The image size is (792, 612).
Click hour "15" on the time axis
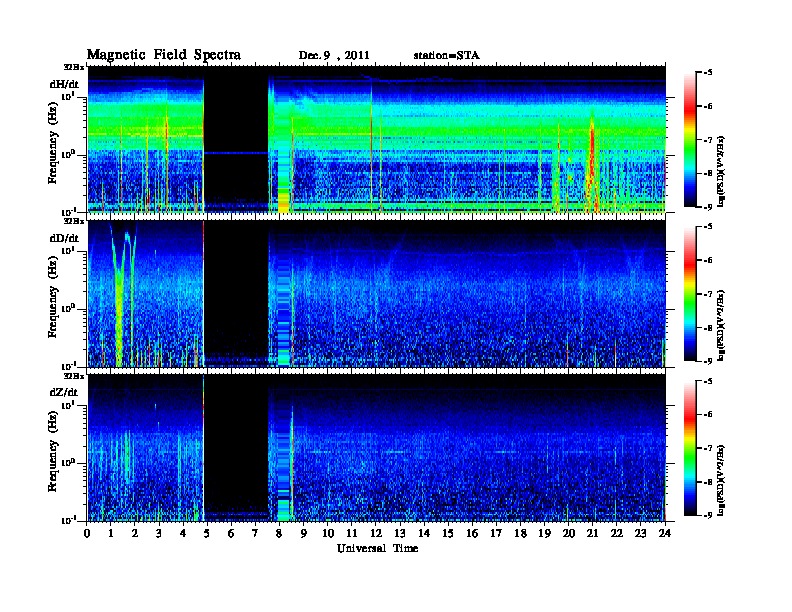pos(448,533)
